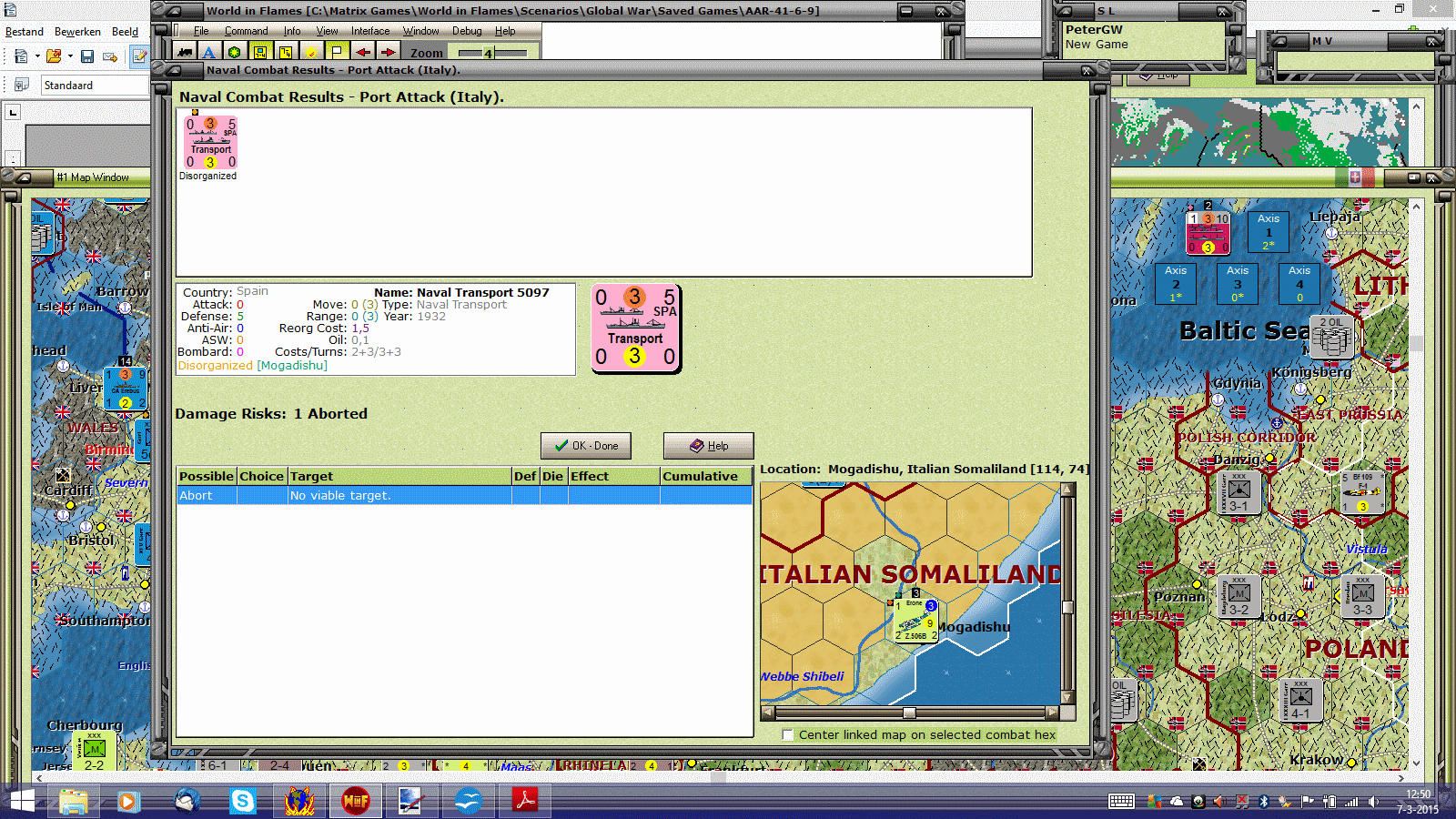Click the OK - Done button
This screenshot has width=1456, height=819.
586,446
